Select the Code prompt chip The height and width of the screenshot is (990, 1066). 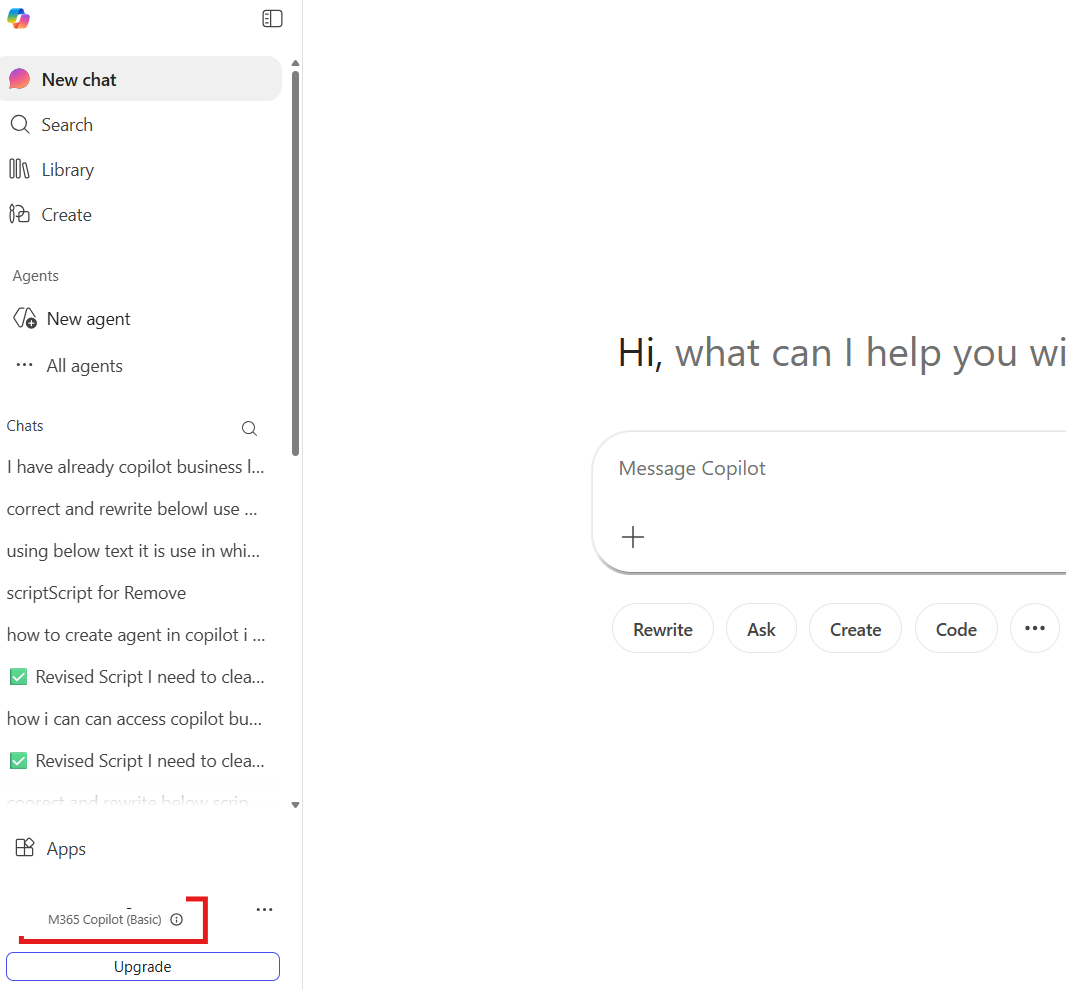coord(957,629)
